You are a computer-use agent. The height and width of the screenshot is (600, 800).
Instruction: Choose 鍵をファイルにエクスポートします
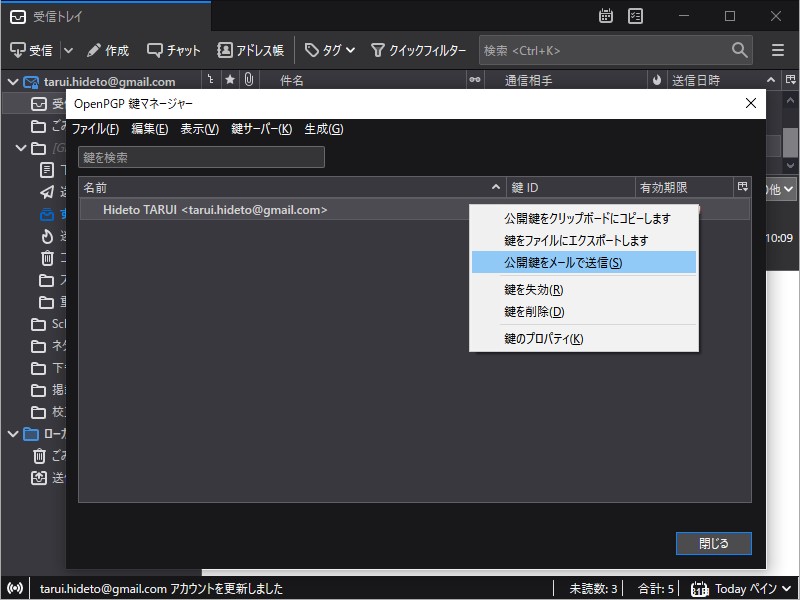point(584,240)
